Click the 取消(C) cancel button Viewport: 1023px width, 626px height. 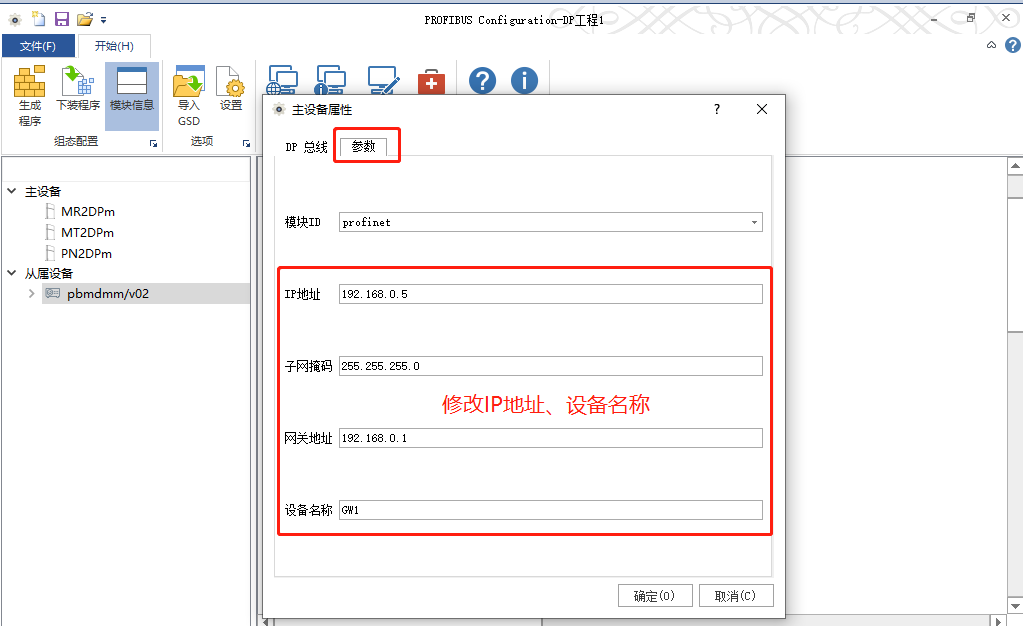(736, 595)
